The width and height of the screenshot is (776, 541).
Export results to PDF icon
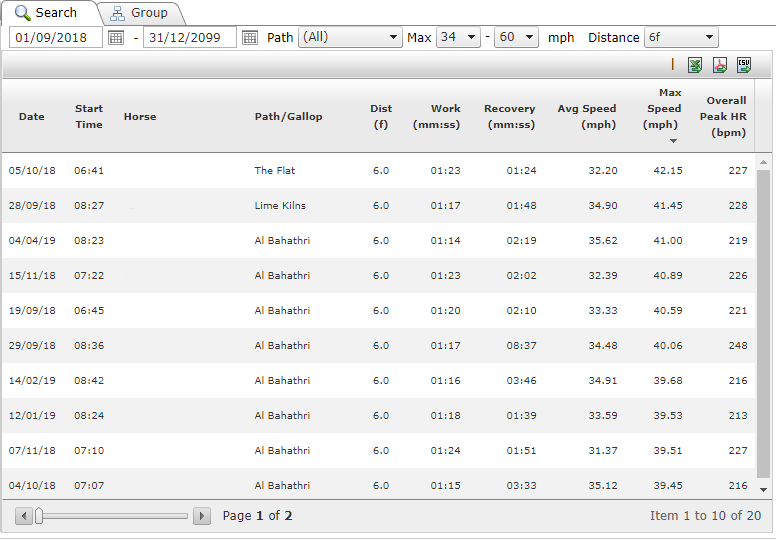pyautogui.click(x=720, y=65)
